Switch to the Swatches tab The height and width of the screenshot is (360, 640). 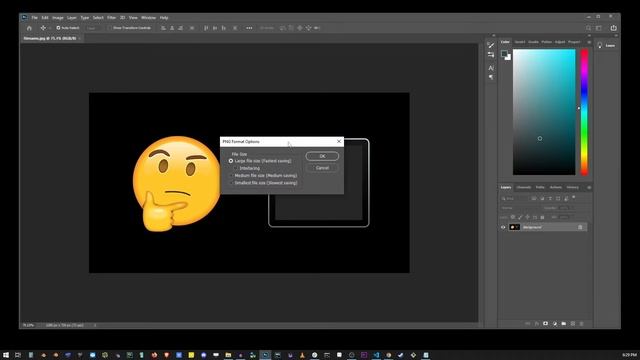click(x=520, y=42)
